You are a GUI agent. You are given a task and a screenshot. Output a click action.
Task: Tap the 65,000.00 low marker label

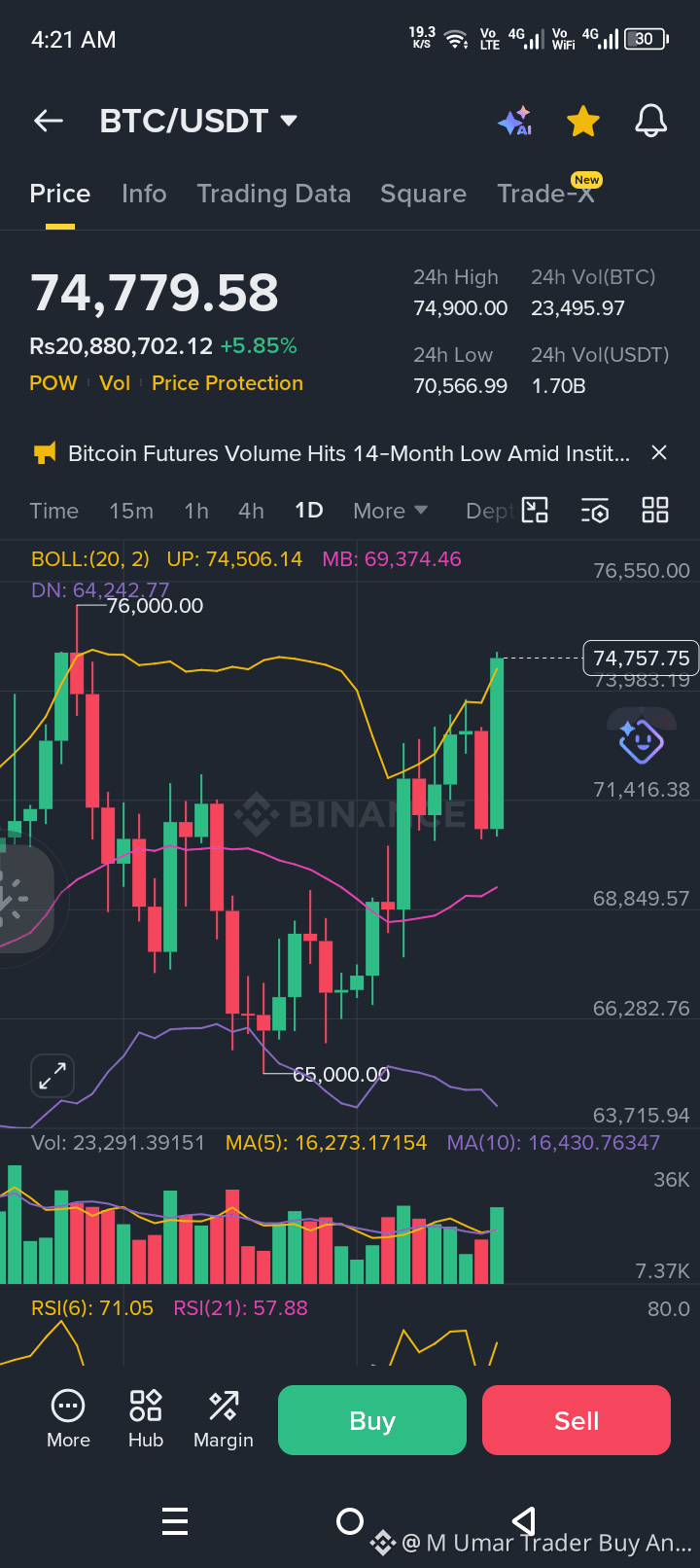[340, 1075]
